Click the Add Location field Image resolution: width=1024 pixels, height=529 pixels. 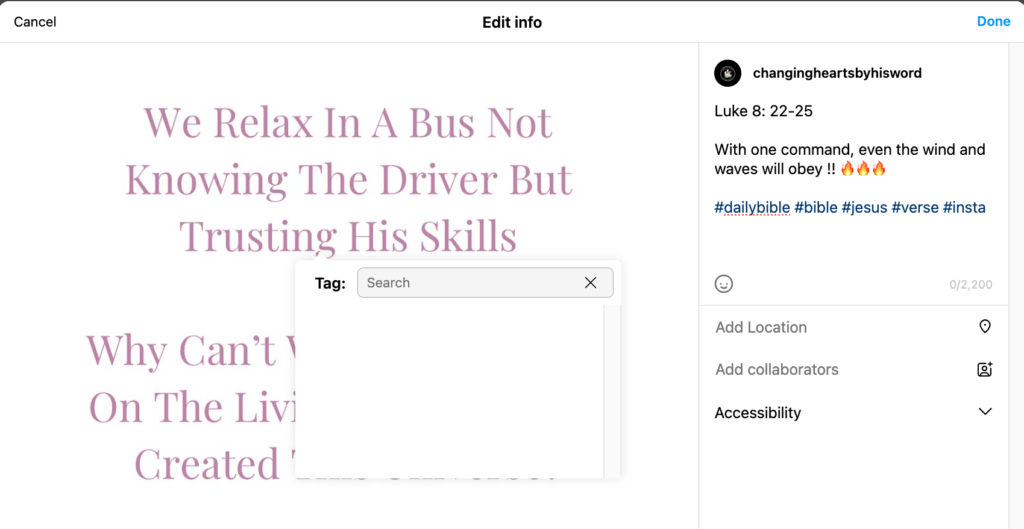[761, 327]
